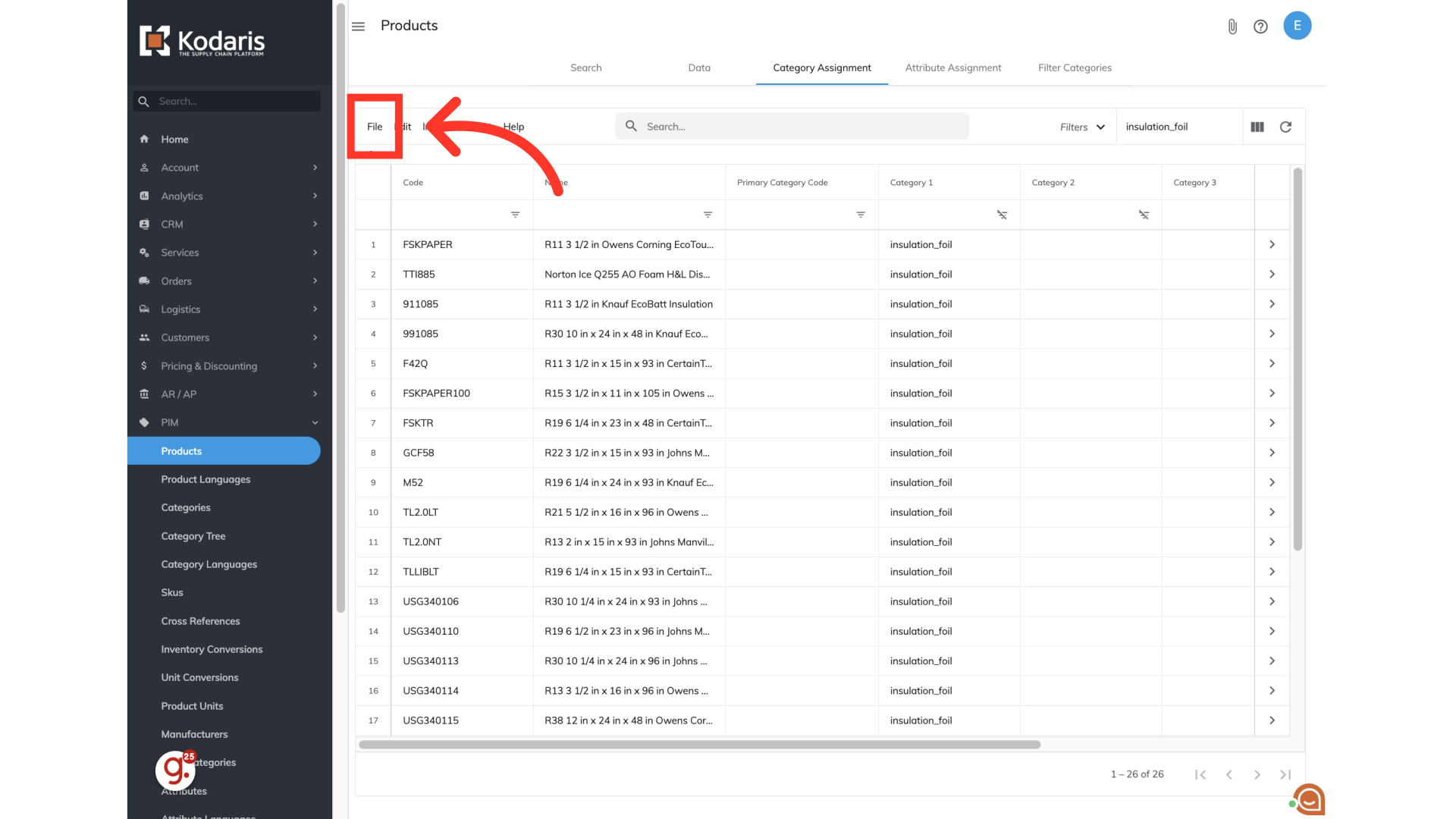Click the hamburger menu icon

tap(358, 27)
